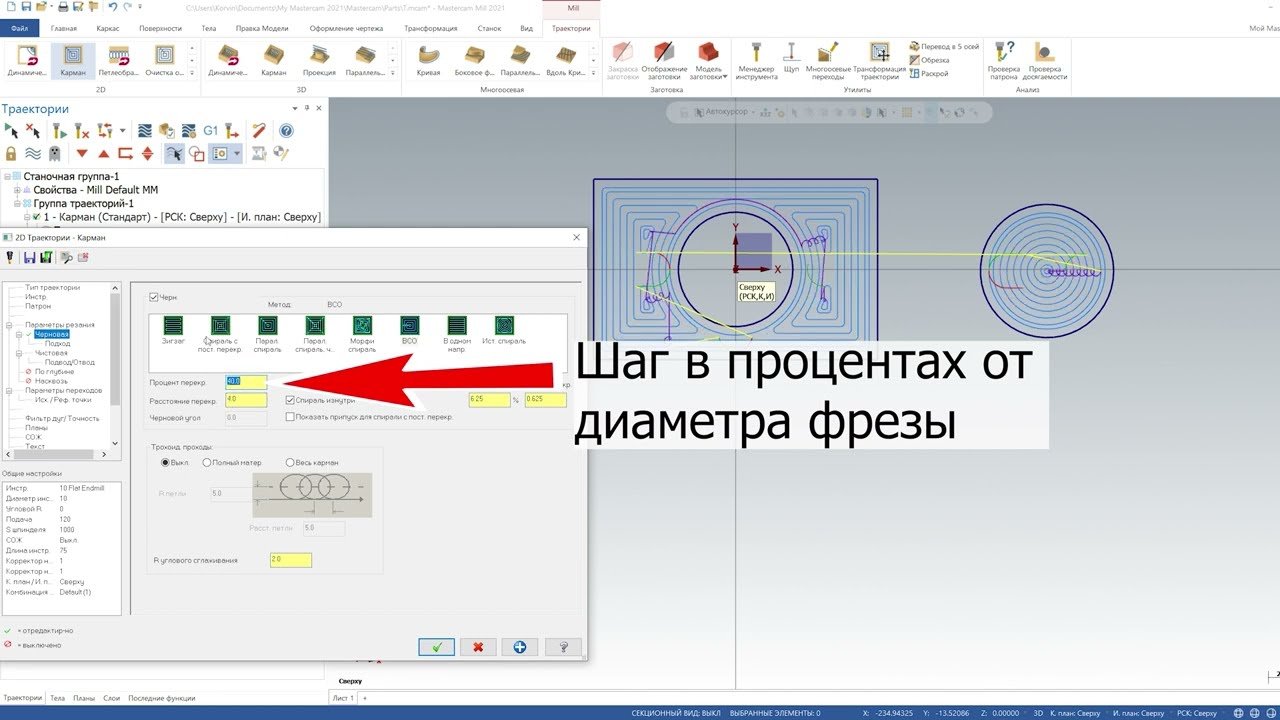Confirm dialog with green checkmark button
The width and height of the screenshot is (1280, 720).
(436, 647)
